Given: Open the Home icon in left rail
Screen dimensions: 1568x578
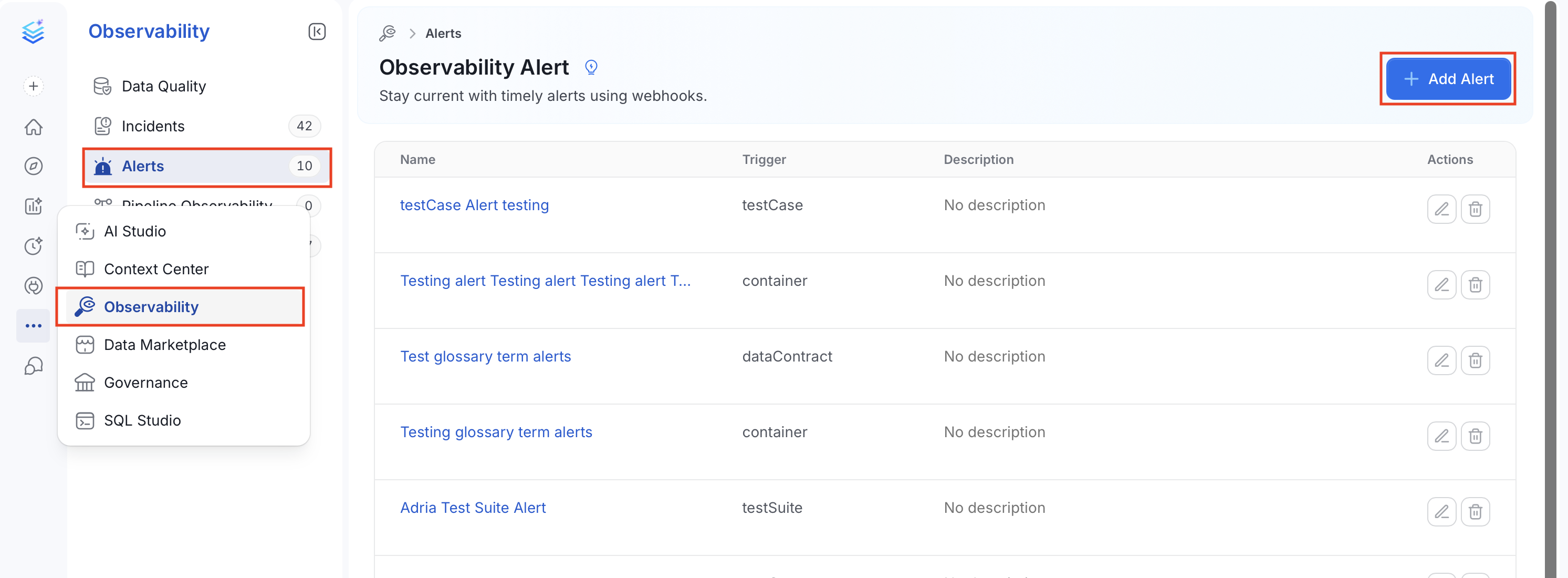Looking at the screenshot, I should click(34, 127).
